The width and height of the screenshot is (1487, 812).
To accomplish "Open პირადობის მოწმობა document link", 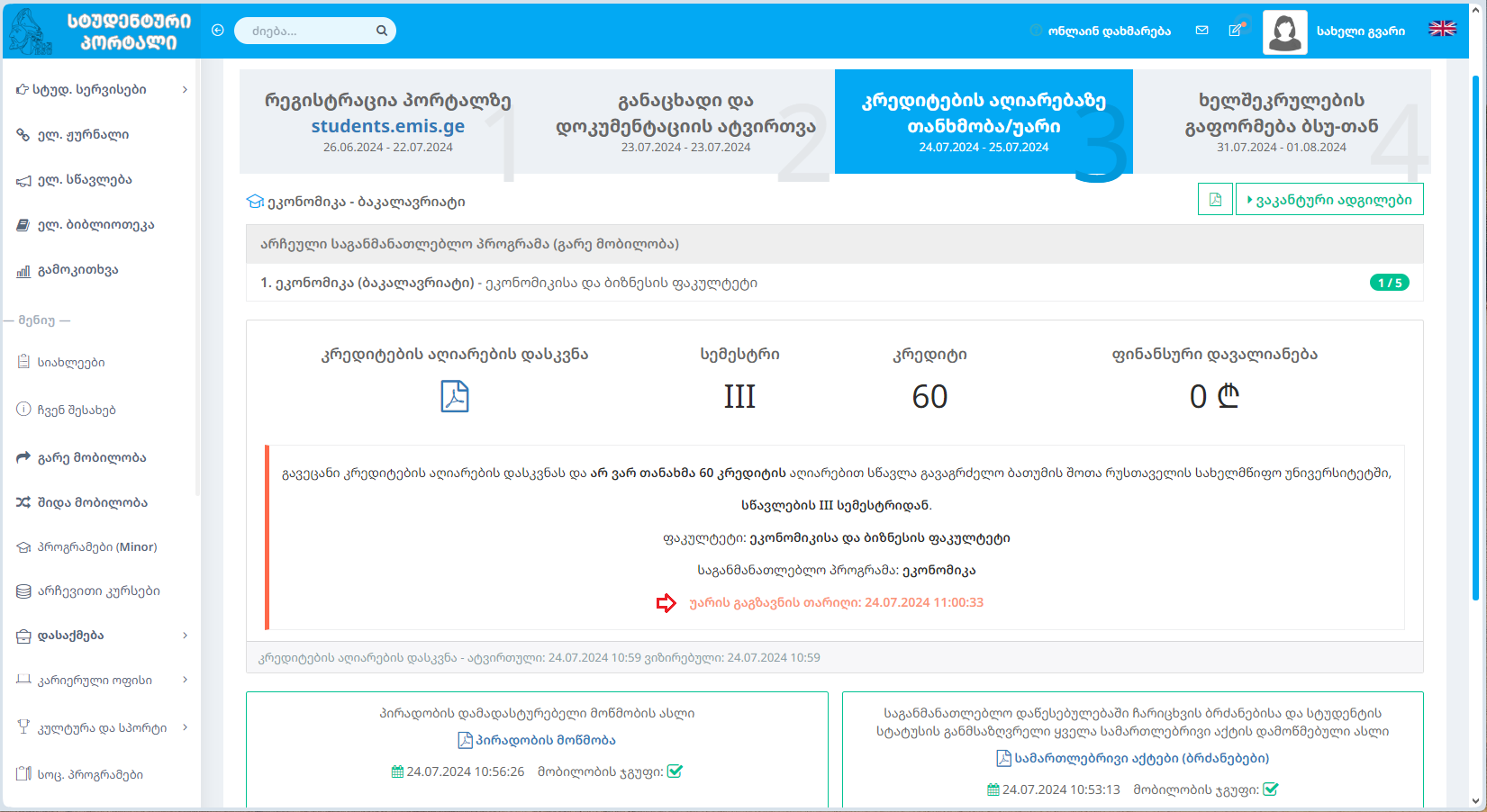I will click(x=537, y=740).
